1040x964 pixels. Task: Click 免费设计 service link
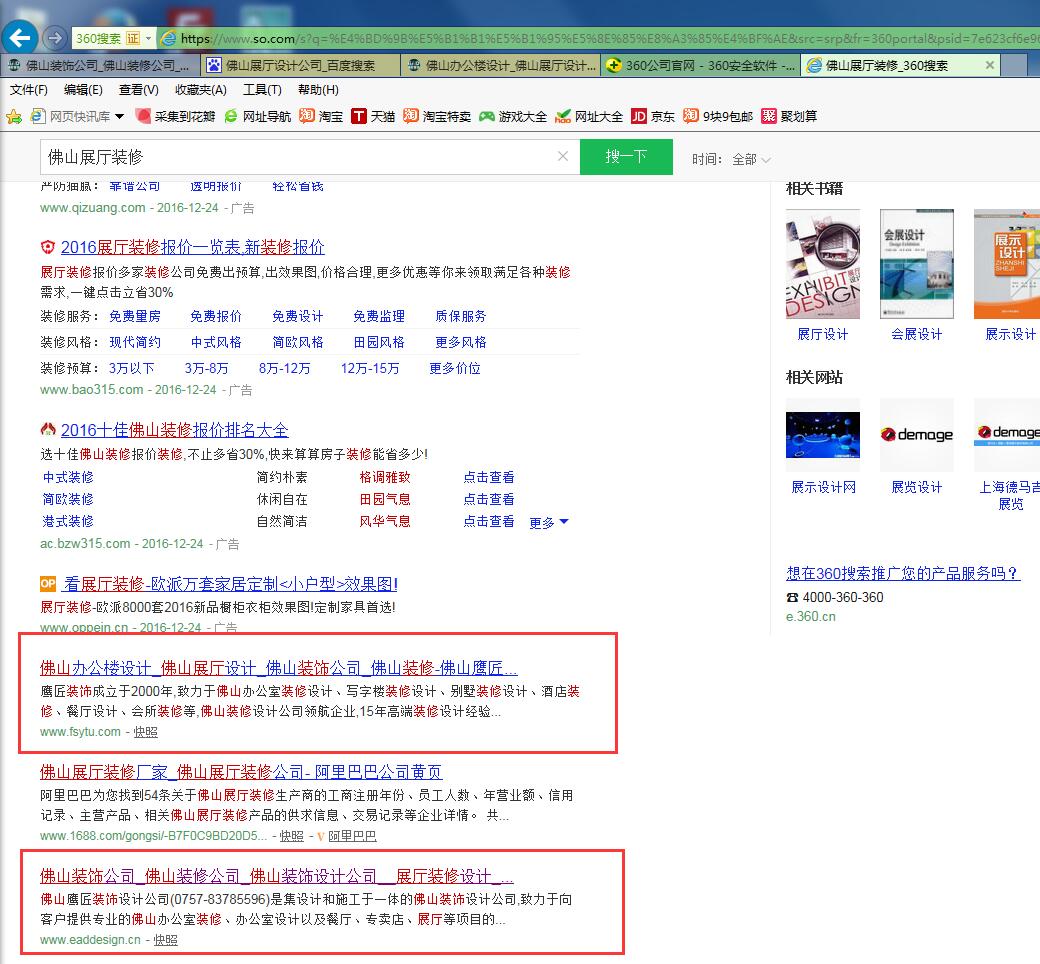pyautogui.click(x=298, y=316)
